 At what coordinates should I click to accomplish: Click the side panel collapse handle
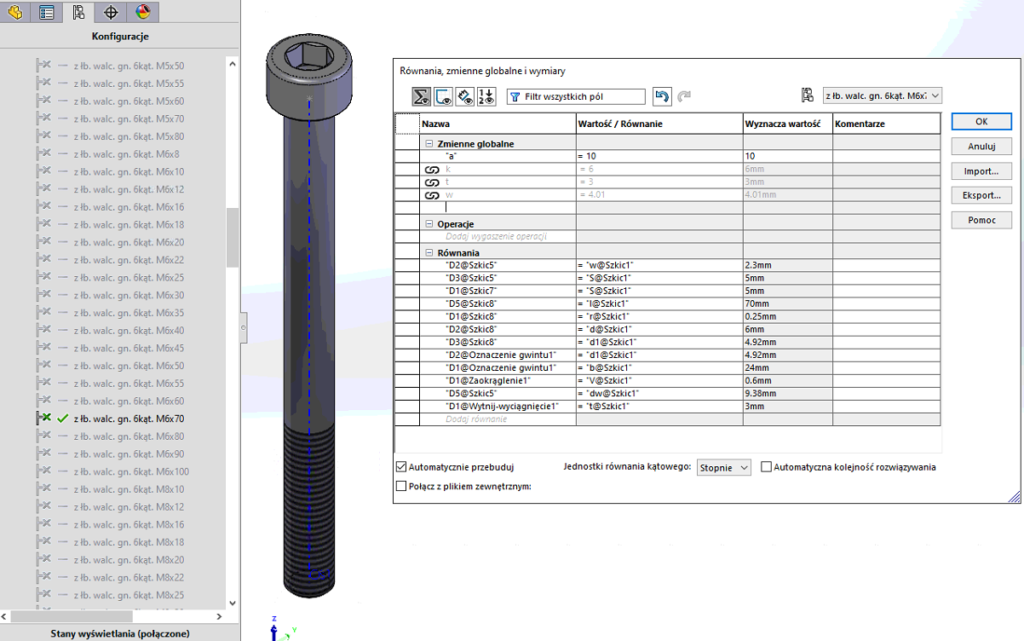click(243, 327)
